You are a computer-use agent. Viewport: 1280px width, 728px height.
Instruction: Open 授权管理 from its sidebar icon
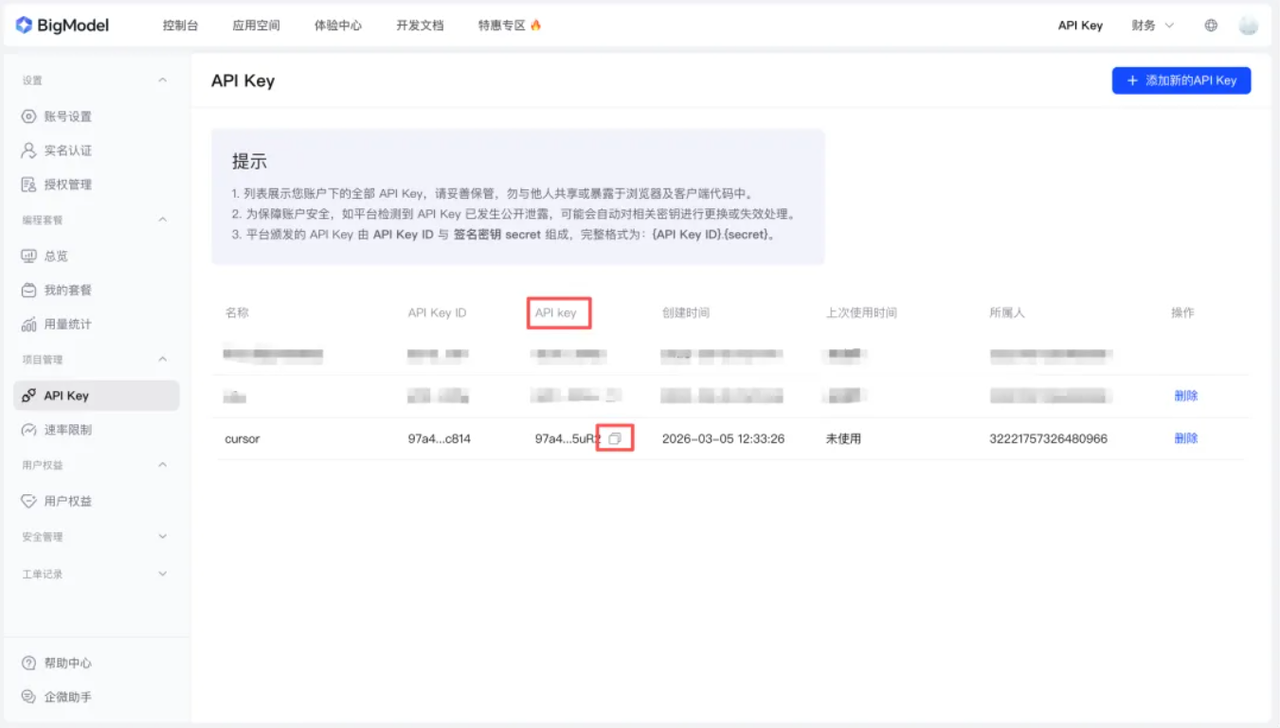[x=29, y=184]
